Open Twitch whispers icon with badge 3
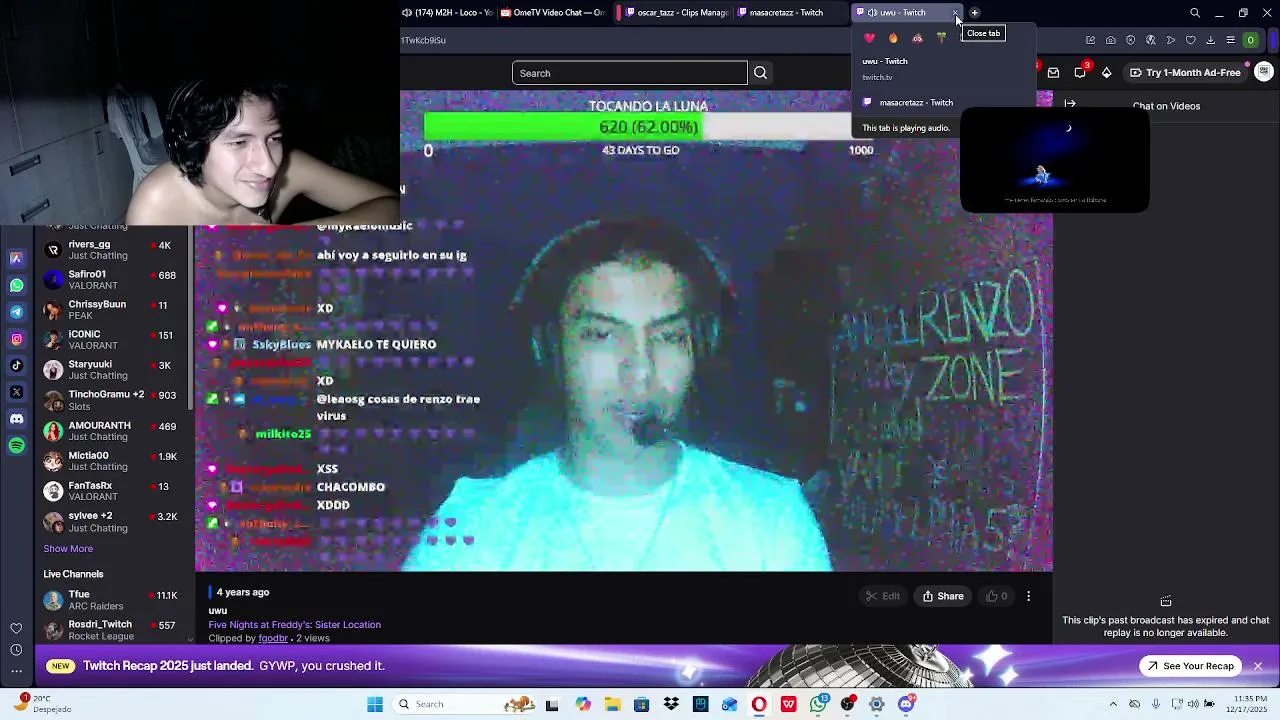Screen dimensions: 1280x720 [x=1080, y=72]
